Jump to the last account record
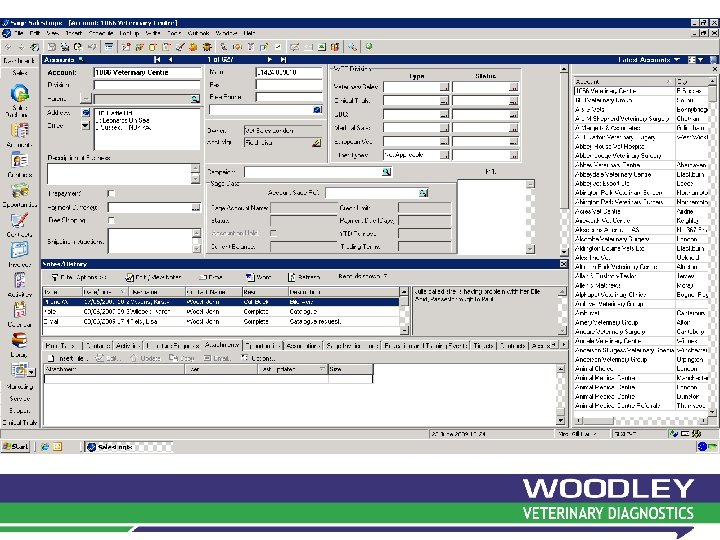The width and height of the screenshot is (720, 540). point(283,60)
